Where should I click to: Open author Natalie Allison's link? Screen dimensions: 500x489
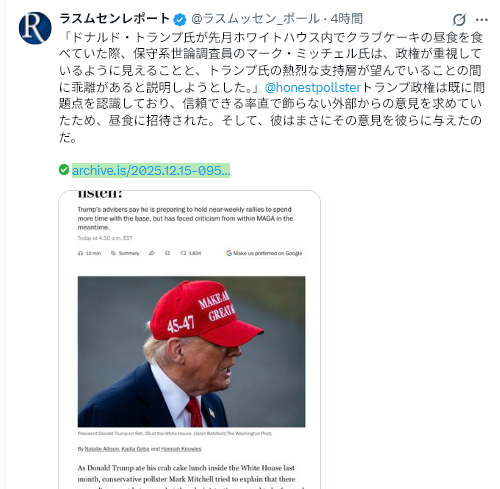point(102,449)
